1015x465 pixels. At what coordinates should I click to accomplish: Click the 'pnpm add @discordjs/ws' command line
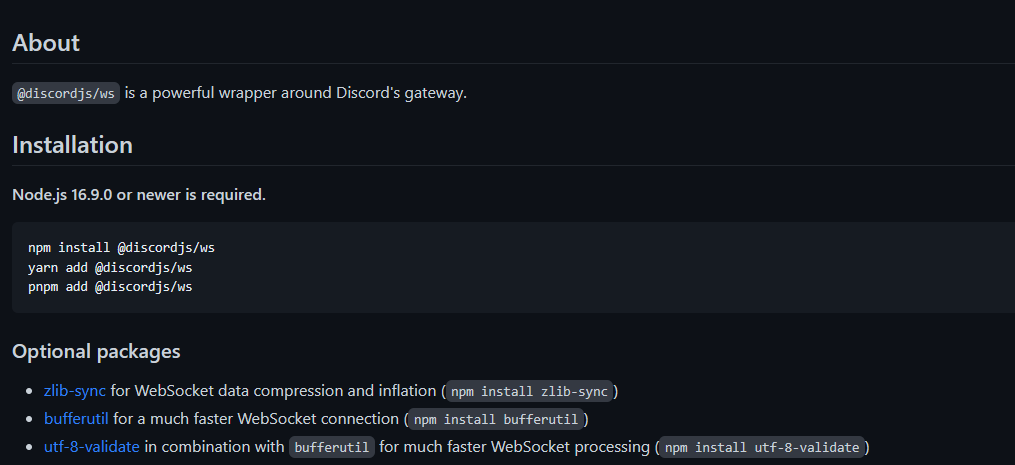pyautogui.click(x=110, y=286)
